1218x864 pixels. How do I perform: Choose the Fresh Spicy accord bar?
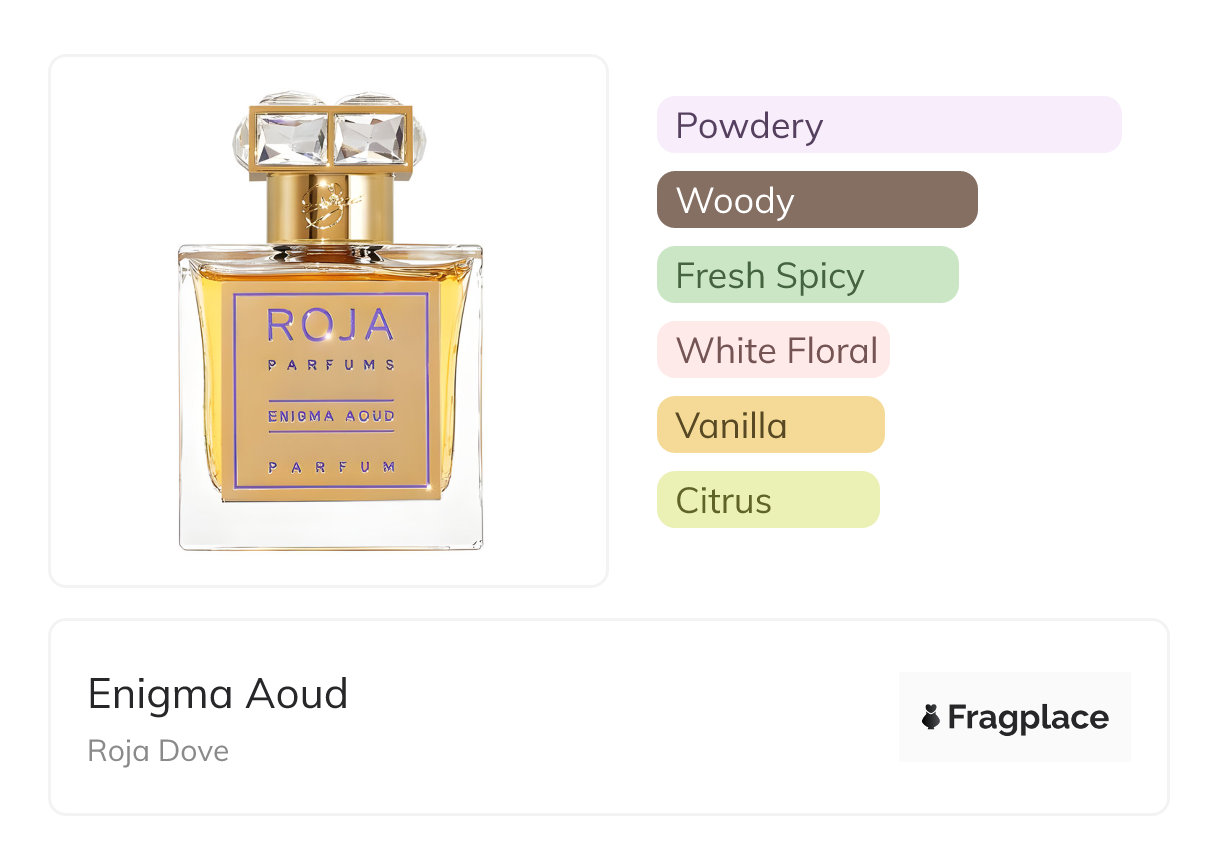(808, 275)
